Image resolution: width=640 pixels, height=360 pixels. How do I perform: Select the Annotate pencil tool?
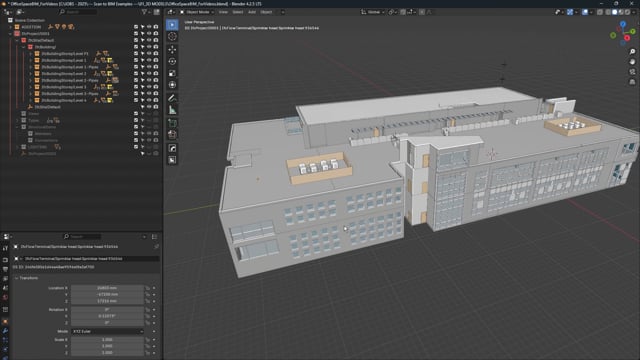click(x=172, y=98)
